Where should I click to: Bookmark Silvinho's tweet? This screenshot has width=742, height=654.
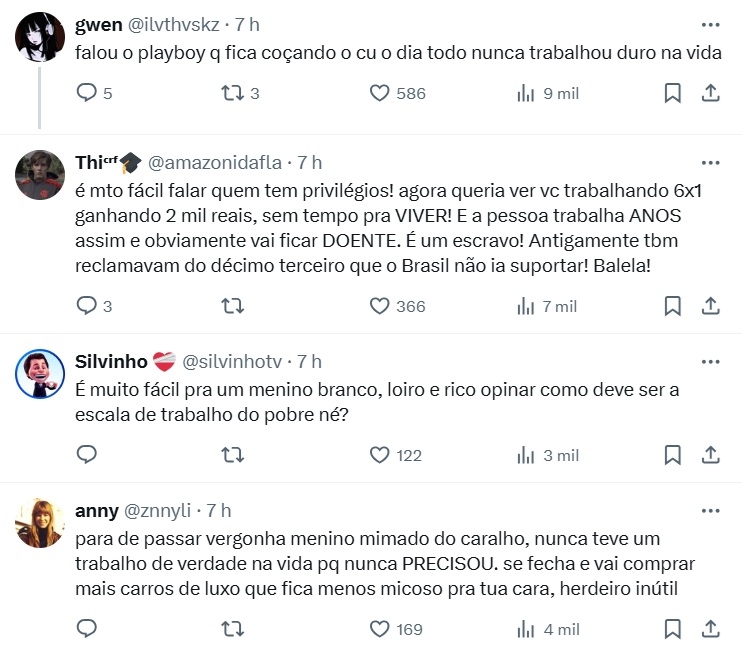click(673, 455)
